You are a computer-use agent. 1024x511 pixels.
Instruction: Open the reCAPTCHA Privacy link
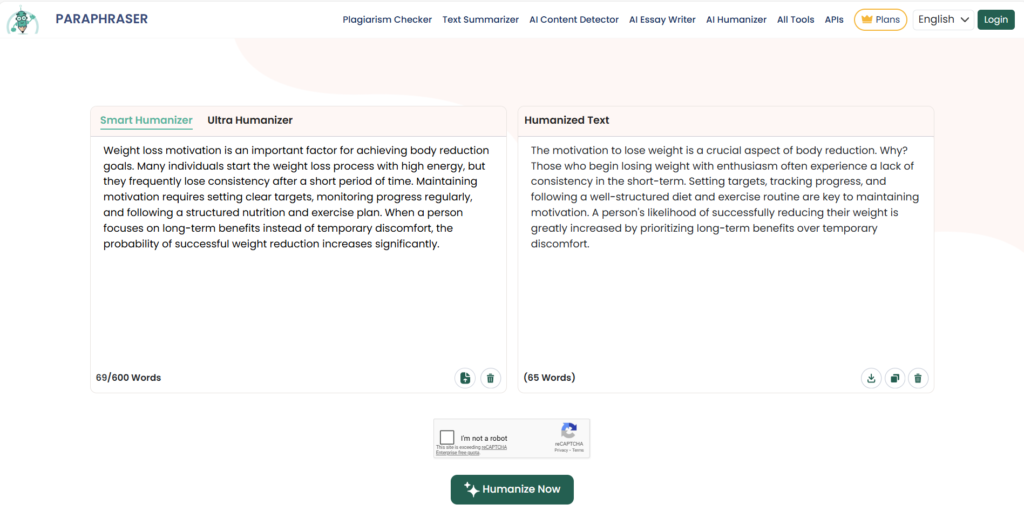(561, 451)
